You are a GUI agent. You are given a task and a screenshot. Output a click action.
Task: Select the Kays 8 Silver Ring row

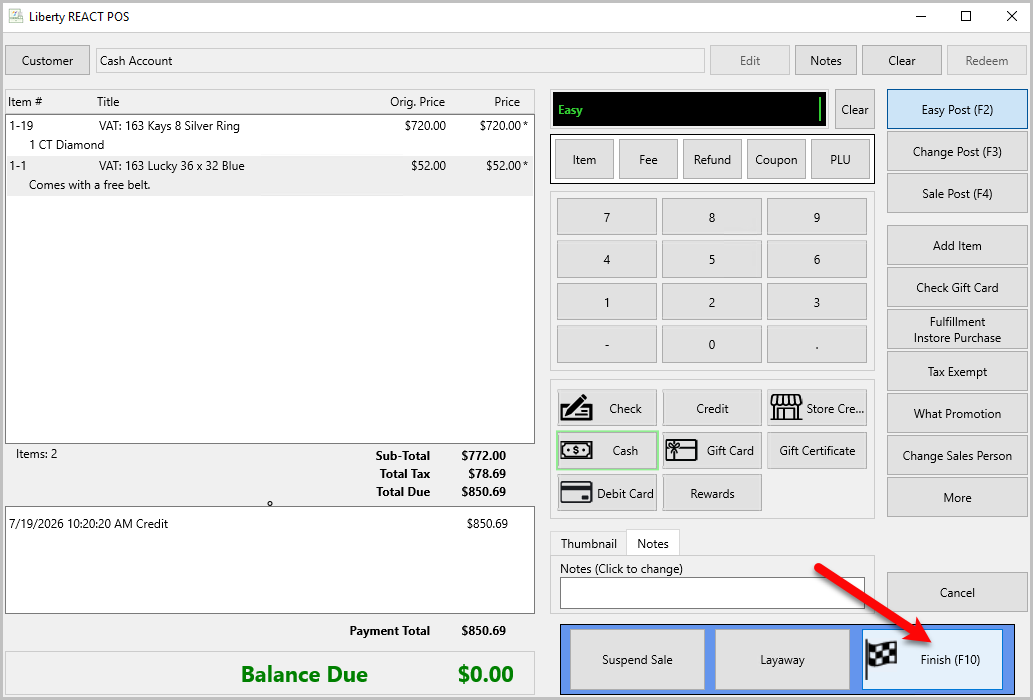[269, 135]
